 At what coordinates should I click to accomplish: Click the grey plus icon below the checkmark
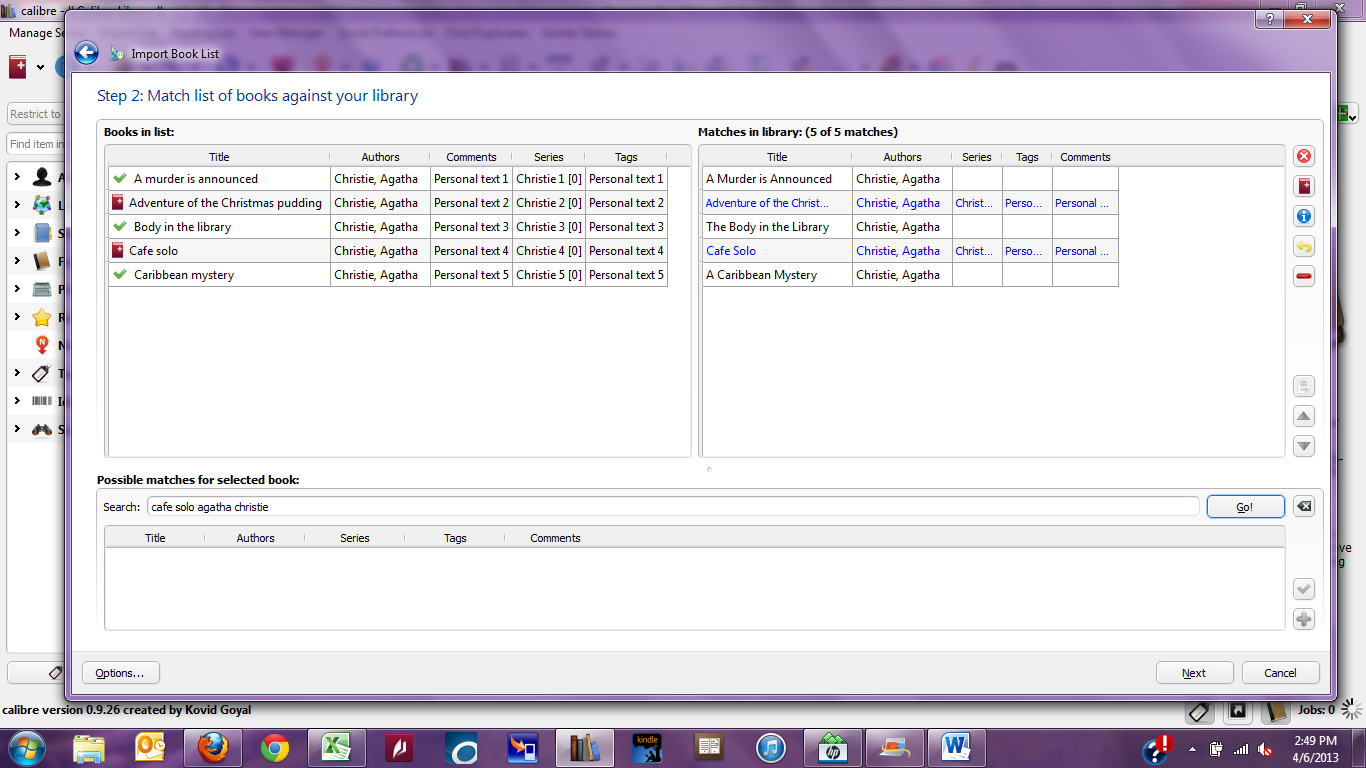[x=1304, y=619]
